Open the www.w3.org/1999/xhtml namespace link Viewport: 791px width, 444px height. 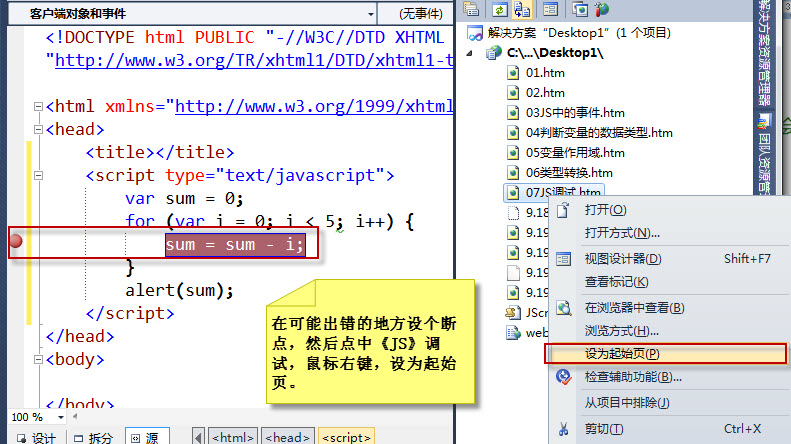click(x=314, y=106)
